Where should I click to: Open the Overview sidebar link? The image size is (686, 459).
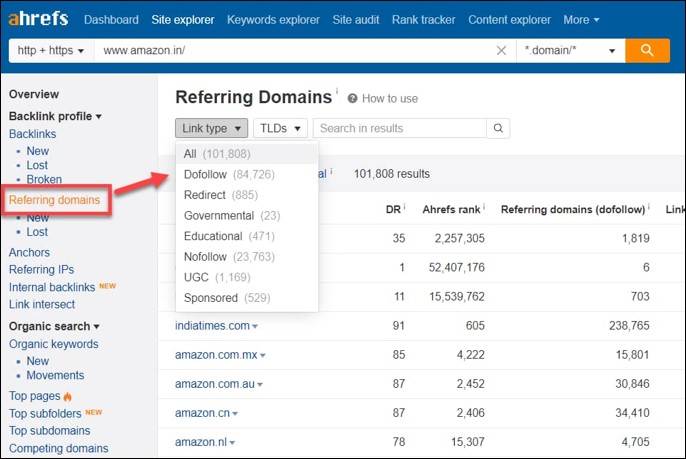pyautogui.click(x=34, y=94)
